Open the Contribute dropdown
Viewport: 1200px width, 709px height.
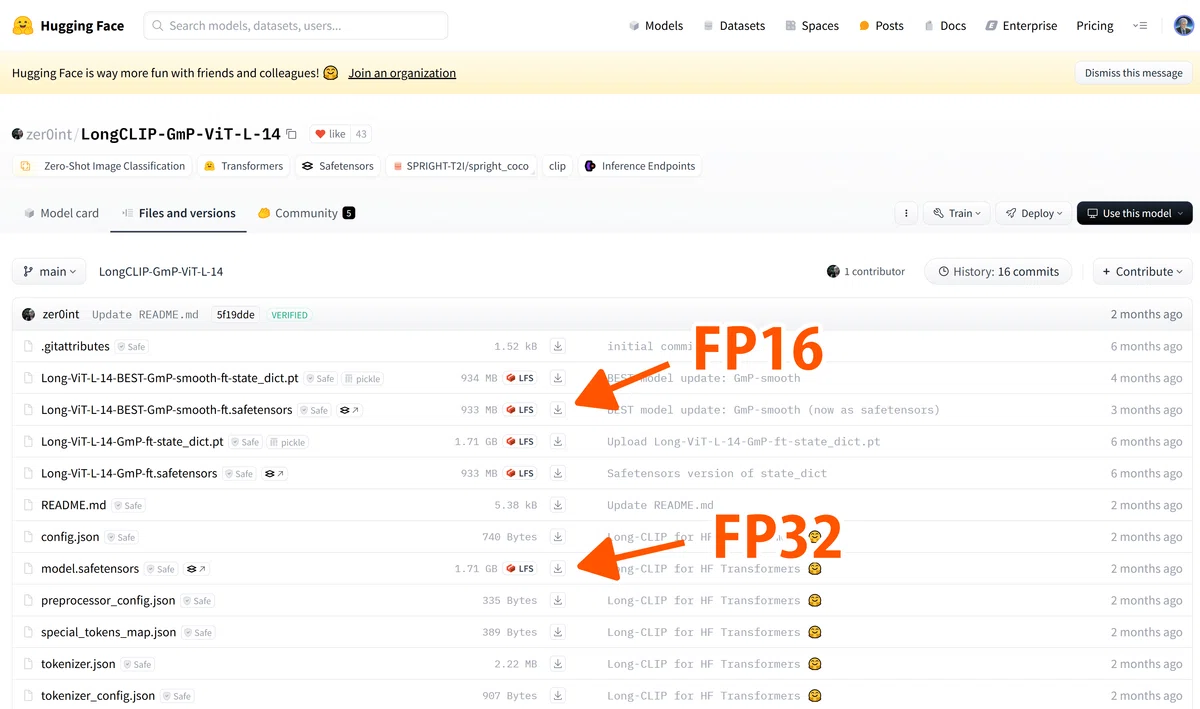pos(1142,271)
